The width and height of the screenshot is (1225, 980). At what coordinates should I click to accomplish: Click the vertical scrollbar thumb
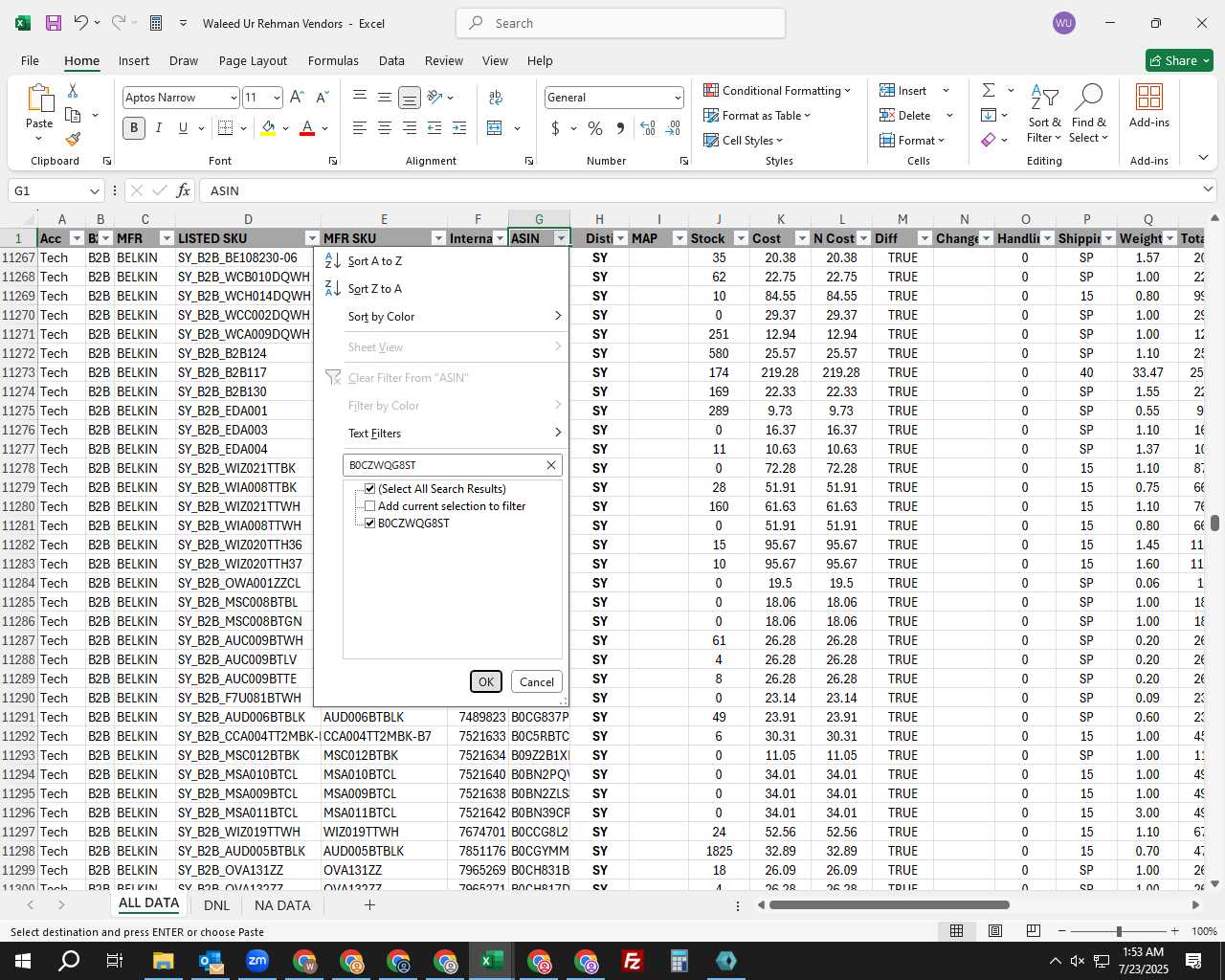[x=1214, y=523]
